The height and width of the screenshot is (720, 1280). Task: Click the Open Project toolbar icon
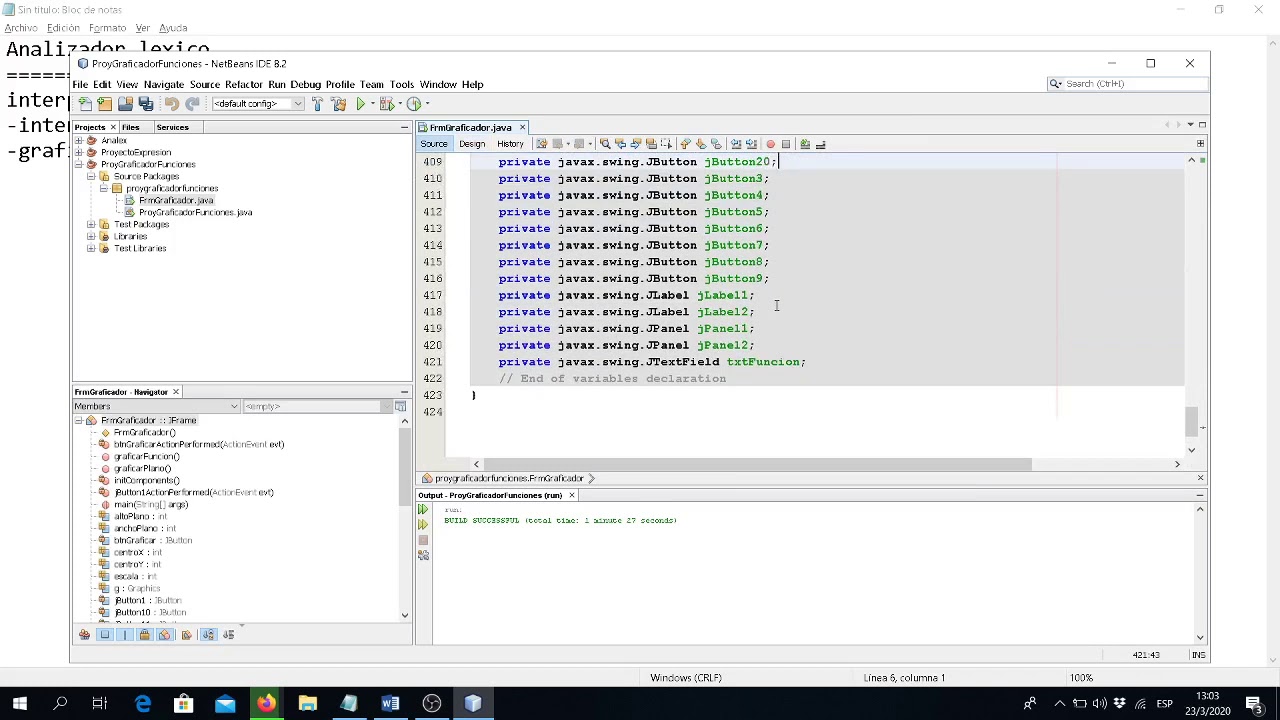pyautogui.click(x=125, y=104)
